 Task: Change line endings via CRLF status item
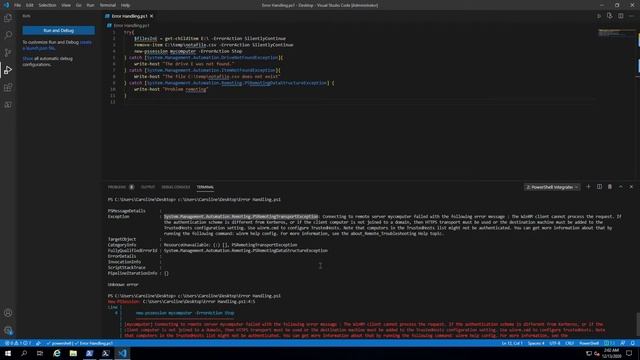[x=569, y=343]
